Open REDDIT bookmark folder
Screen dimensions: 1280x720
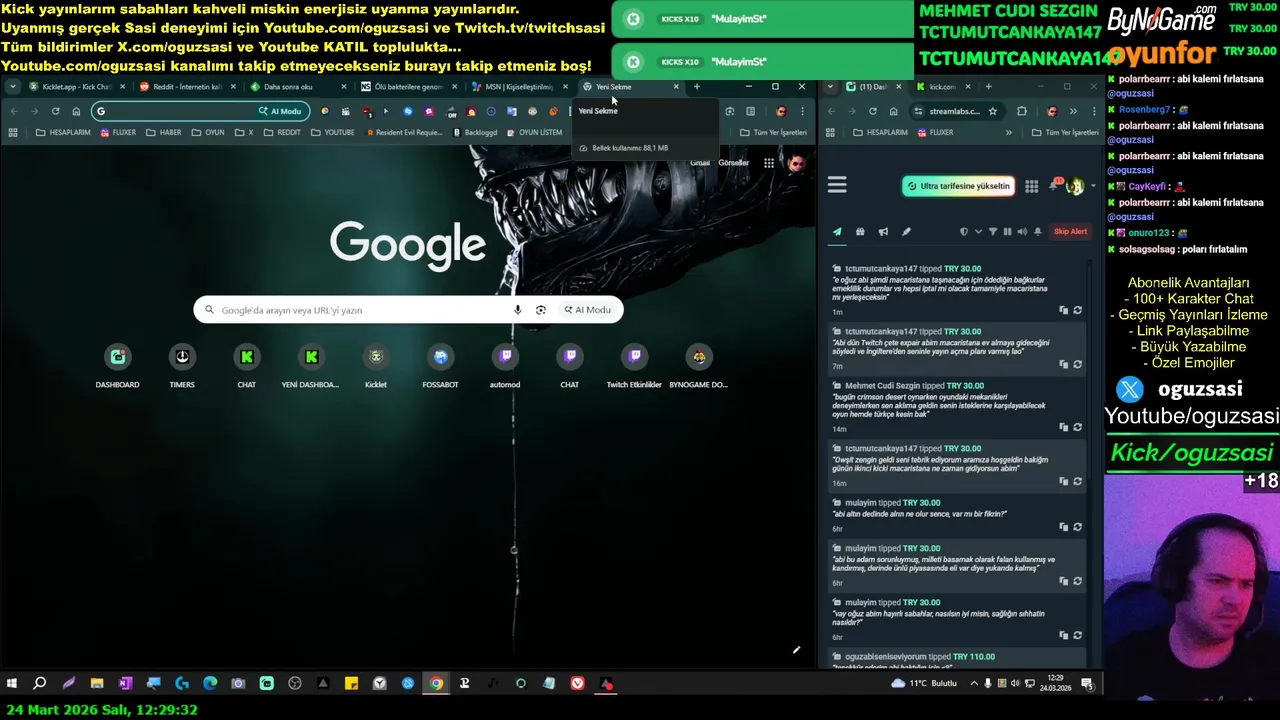coord(282,132)
